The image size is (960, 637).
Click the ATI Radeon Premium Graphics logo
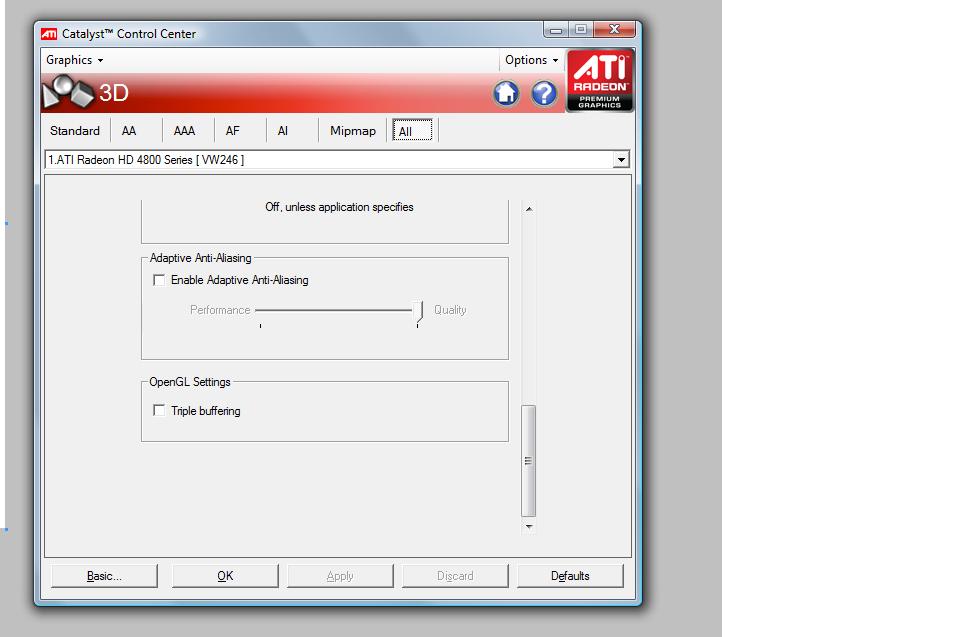pyautogui.click(x=600, y=81)
